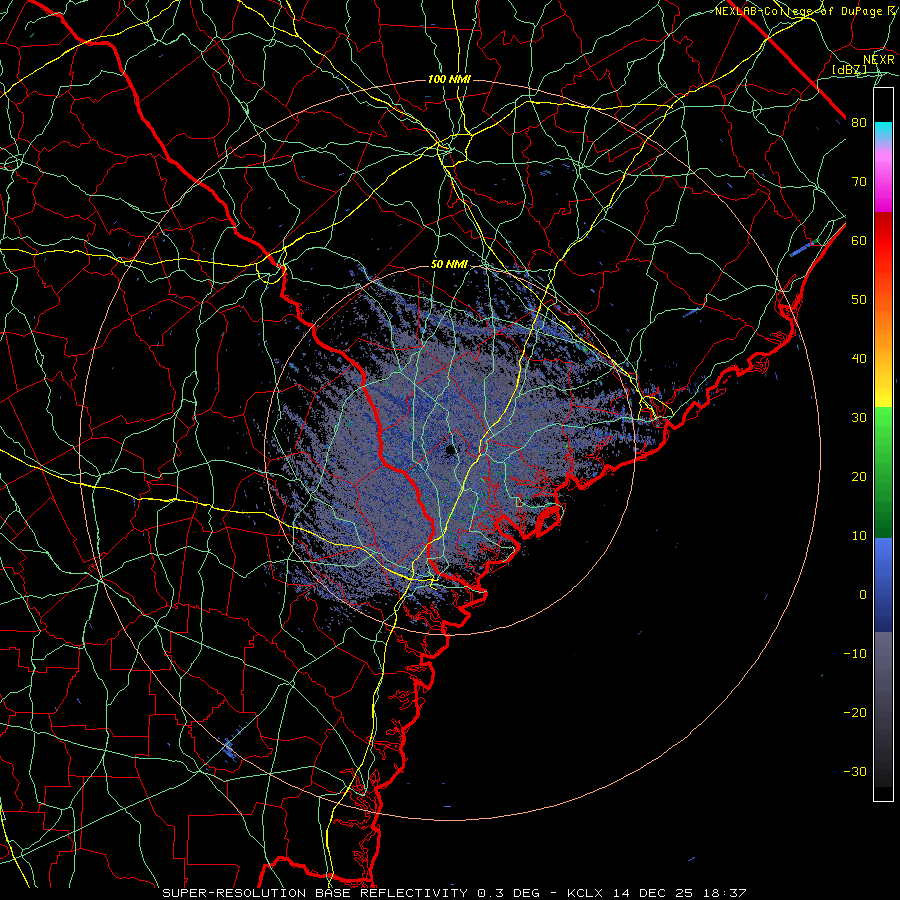900x900 pixels.
Task: Click the "[dBZ]" units label
Action: tap(849, 70)
